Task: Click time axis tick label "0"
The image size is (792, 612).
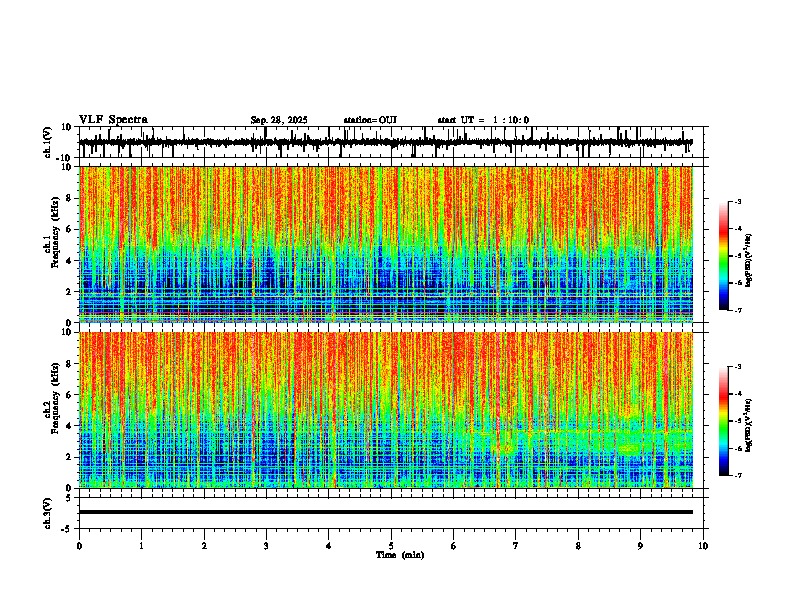Action: point(79,546)
